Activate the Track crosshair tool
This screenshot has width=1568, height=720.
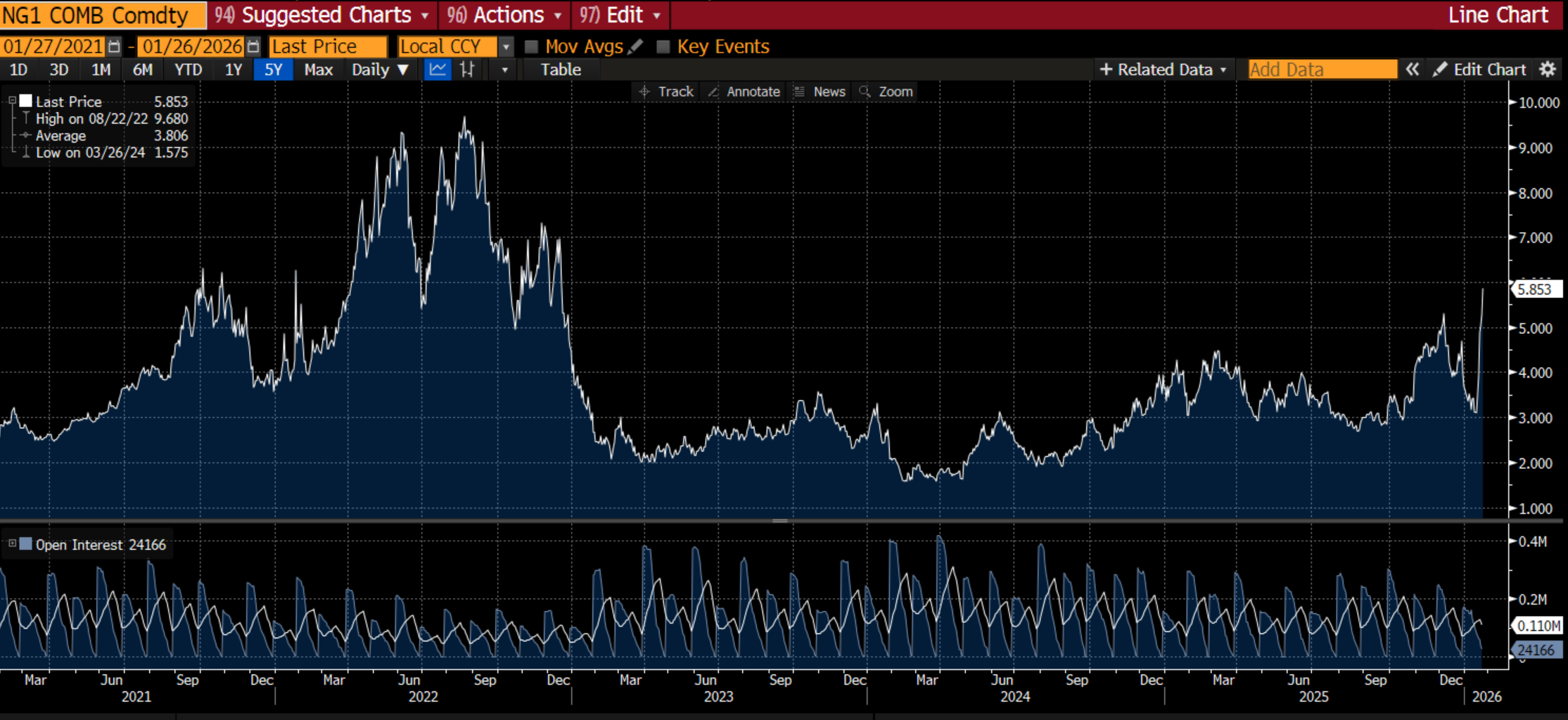tap(665, 92)
